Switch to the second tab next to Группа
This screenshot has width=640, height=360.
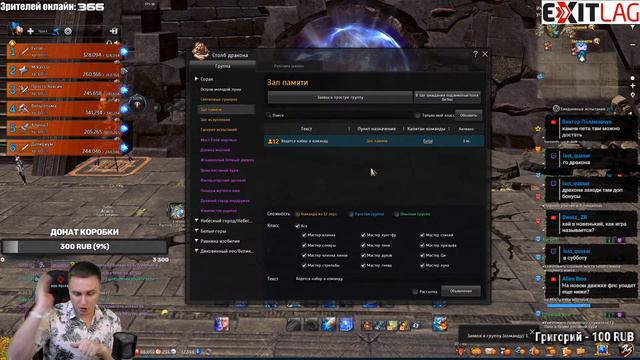click(289, 66)
